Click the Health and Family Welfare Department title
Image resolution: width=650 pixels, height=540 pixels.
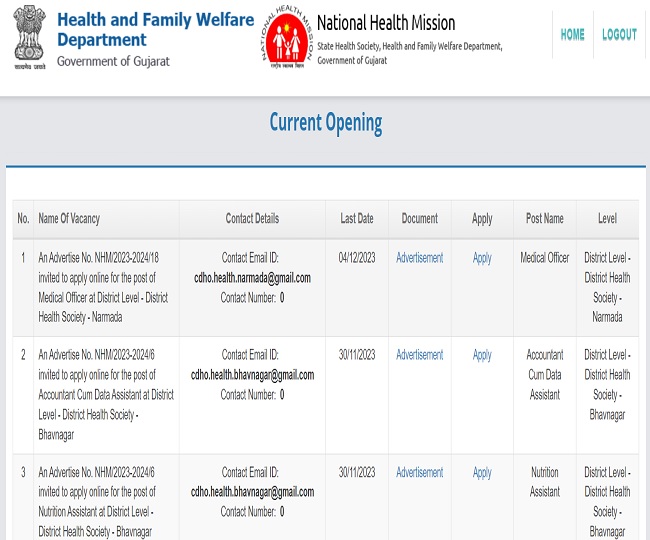pos(155,30)
